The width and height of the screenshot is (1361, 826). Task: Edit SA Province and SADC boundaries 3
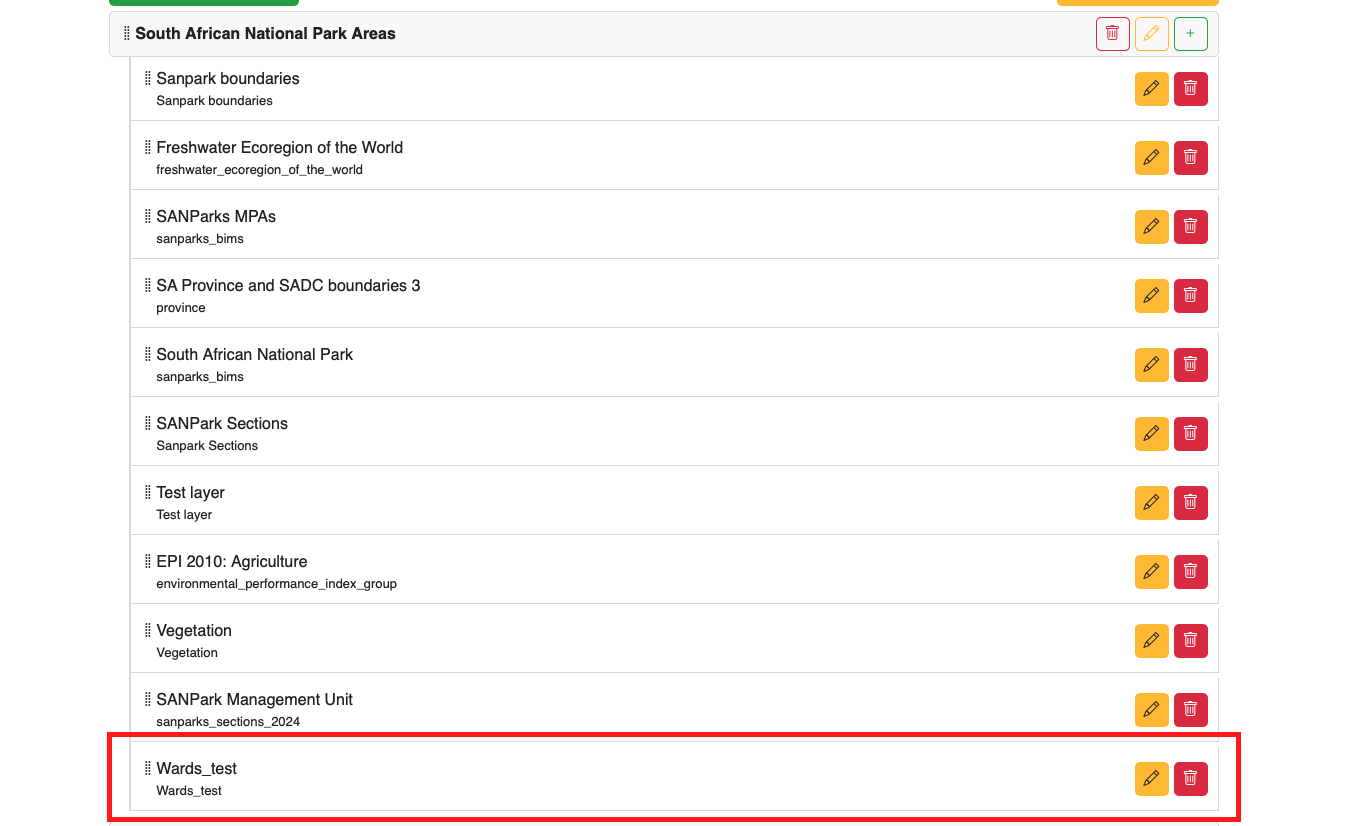[x=1152, y=296]
